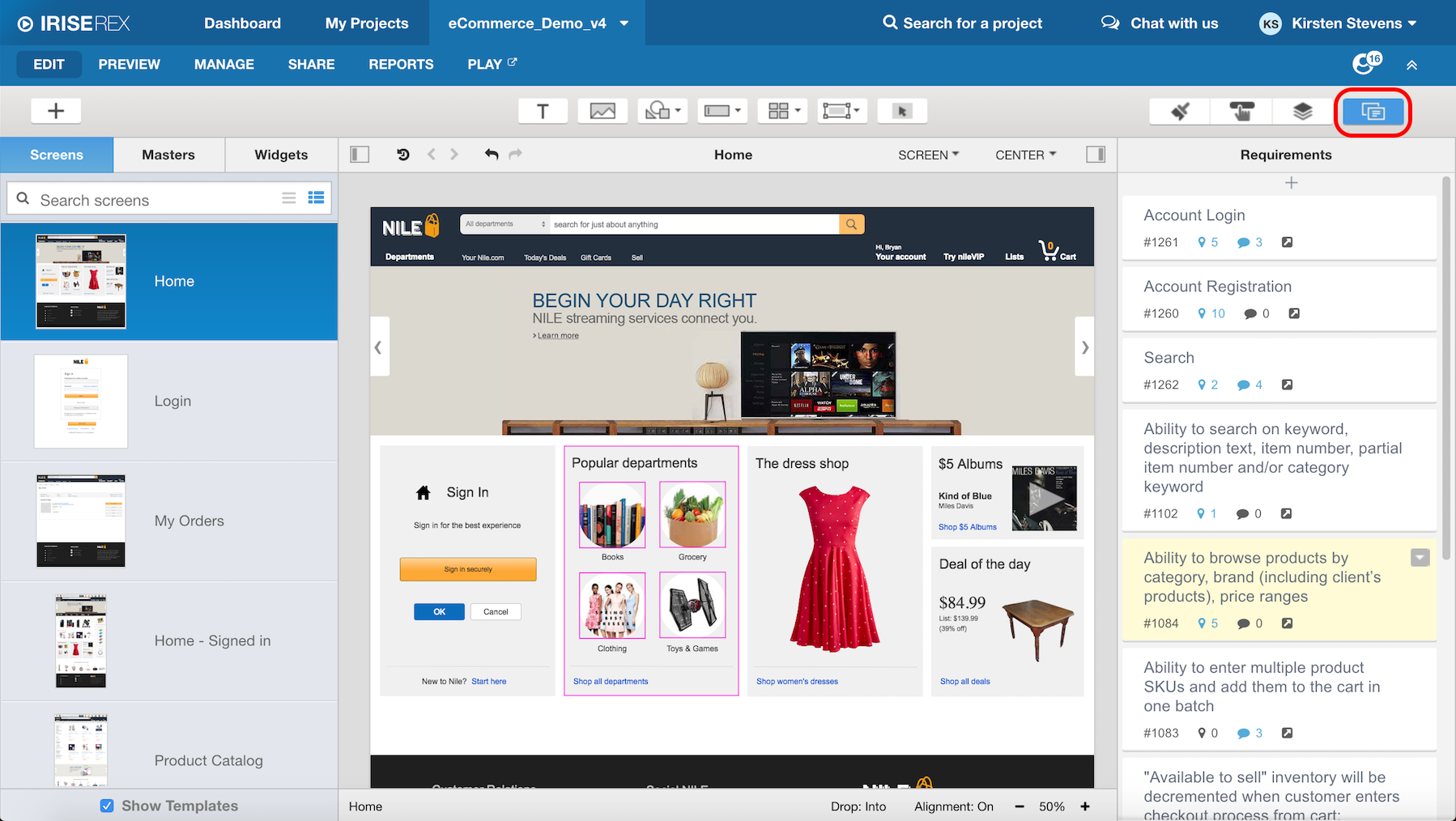Open the REPORTS tab
The image size is (1456, 821).
(401, 64)
